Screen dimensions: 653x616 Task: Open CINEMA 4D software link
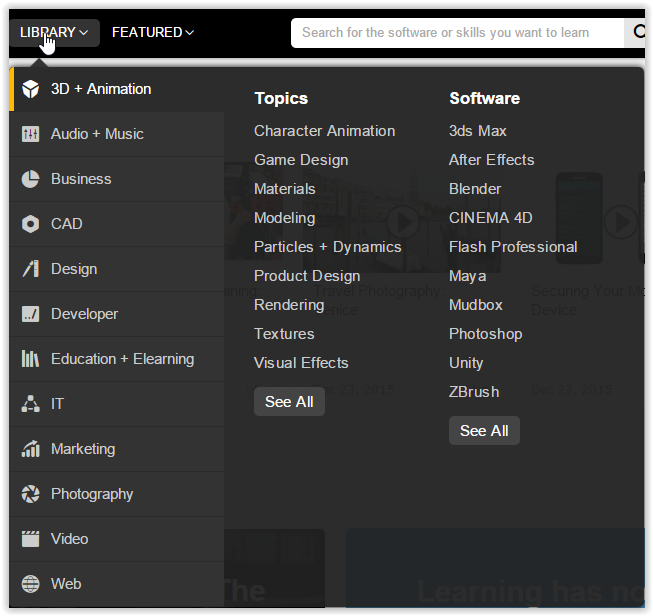pos(491,218)
